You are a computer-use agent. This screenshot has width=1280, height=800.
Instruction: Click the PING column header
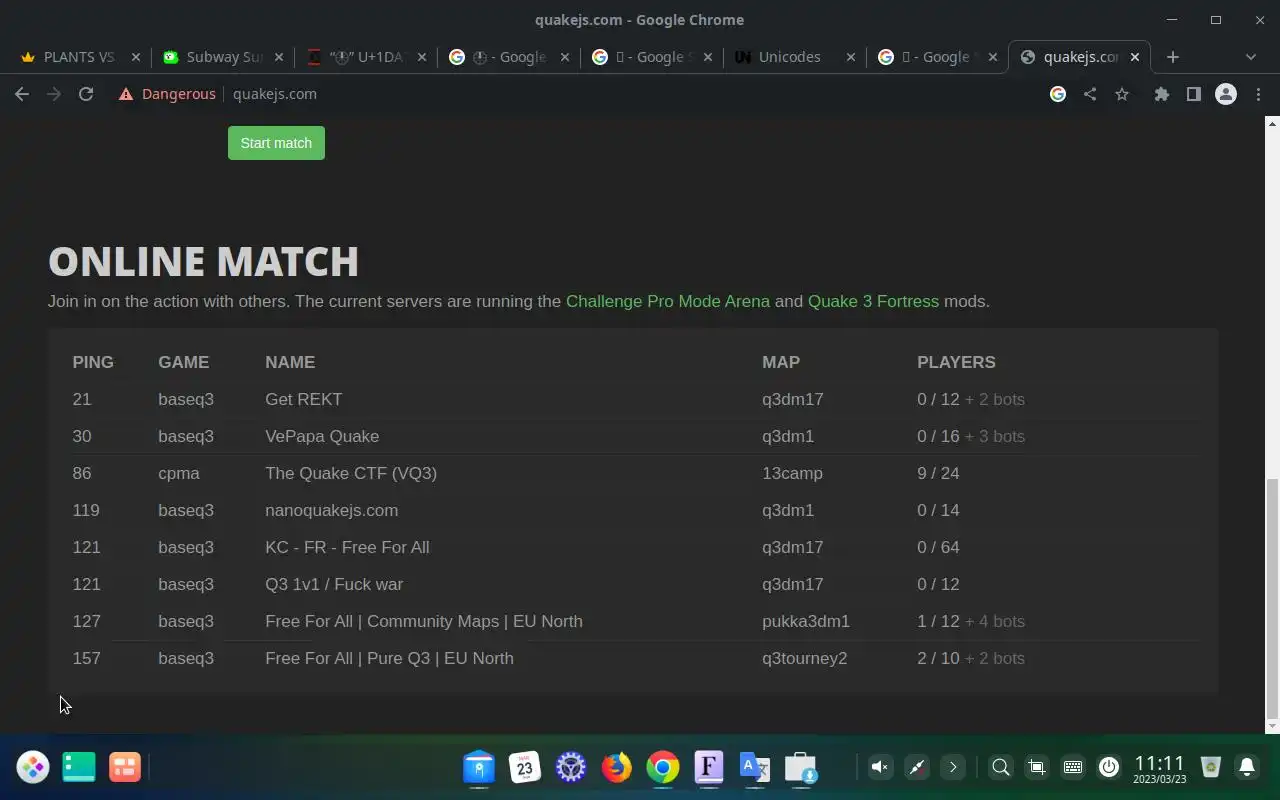(x=93, y=362)
